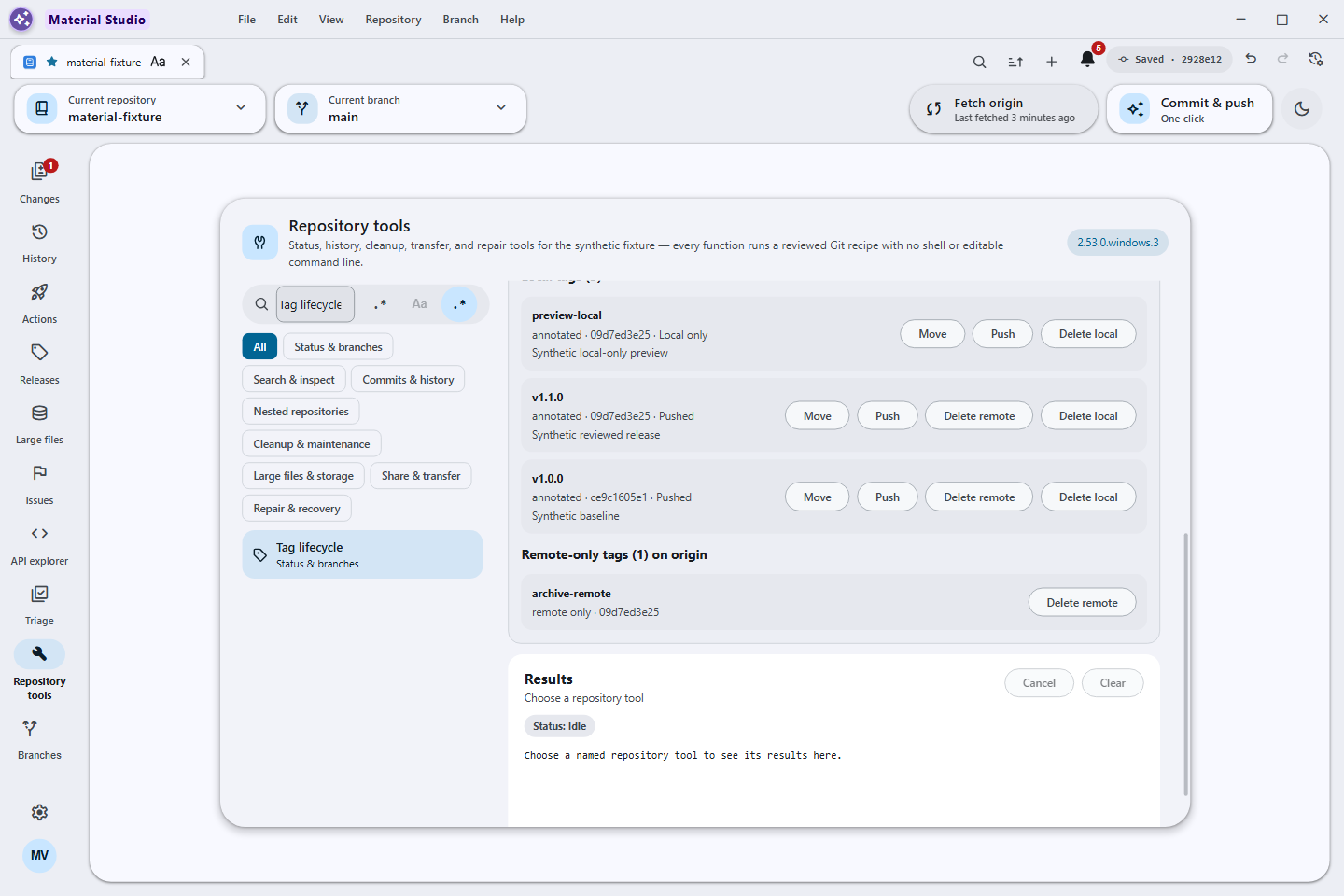Open the Edit menu
Screen dimensions: 1344x896
(x=287, y=20)
